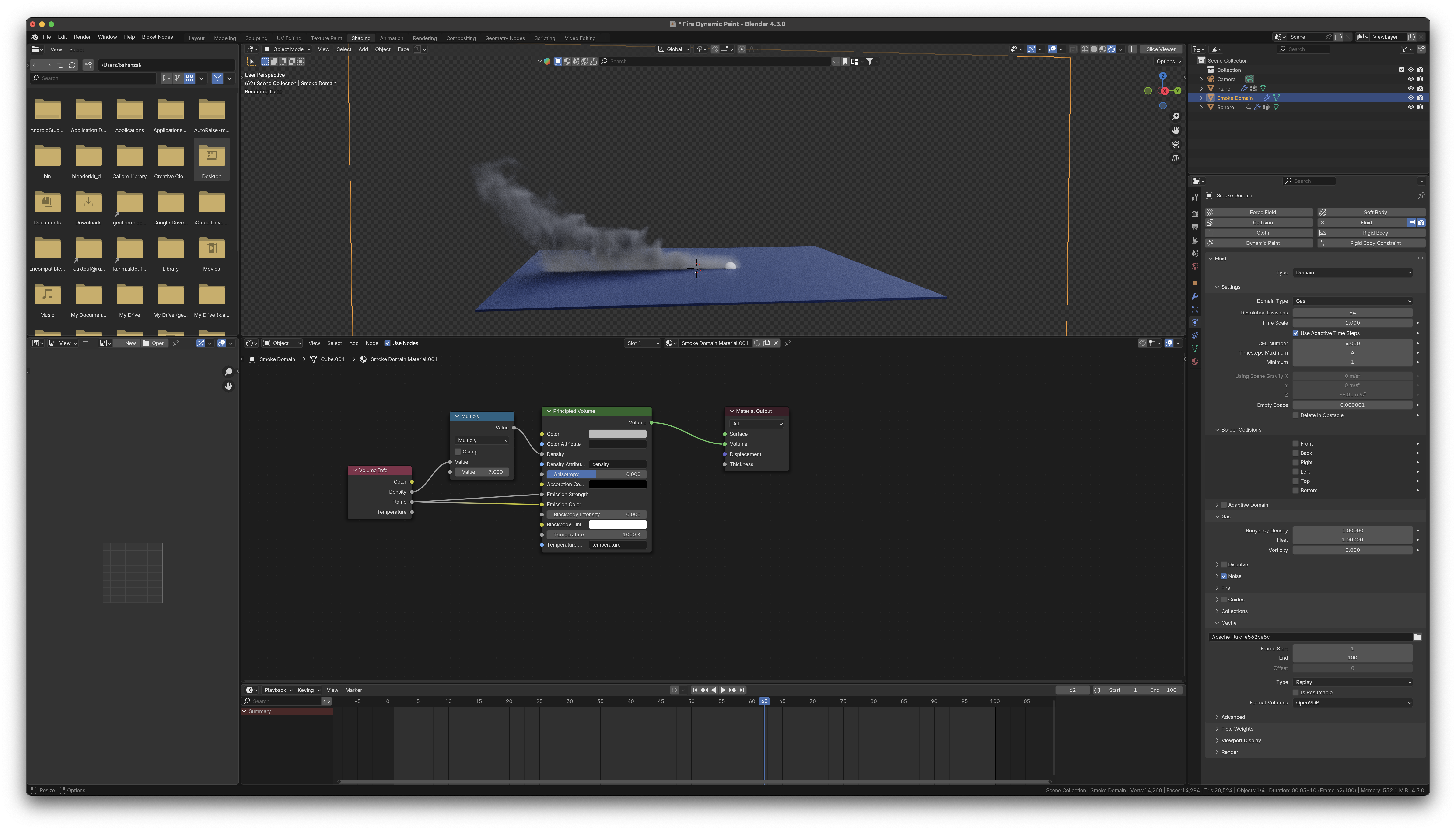This screenshot has width=1456, height=830.
Task: Open the fluid Type Domain dropdown
Action: [x=1353, y=272]
